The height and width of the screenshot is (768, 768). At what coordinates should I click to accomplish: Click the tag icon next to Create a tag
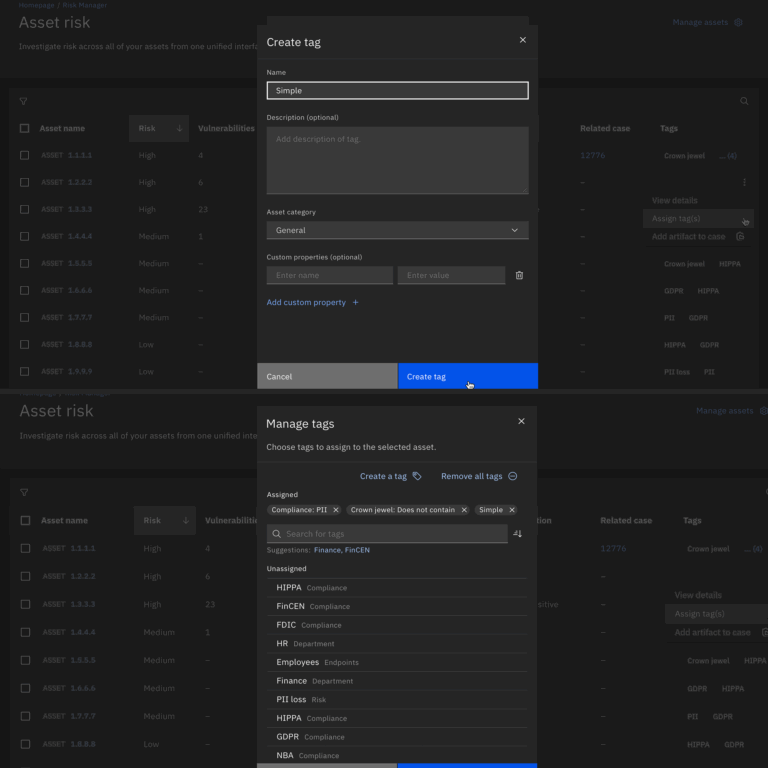(x=417, y=476)
